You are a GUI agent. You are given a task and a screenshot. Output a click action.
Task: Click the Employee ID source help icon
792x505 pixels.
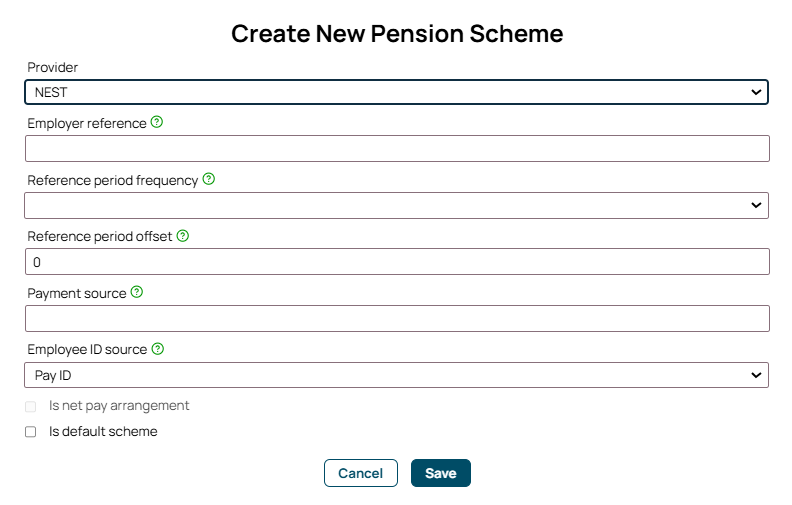[158, 348]
